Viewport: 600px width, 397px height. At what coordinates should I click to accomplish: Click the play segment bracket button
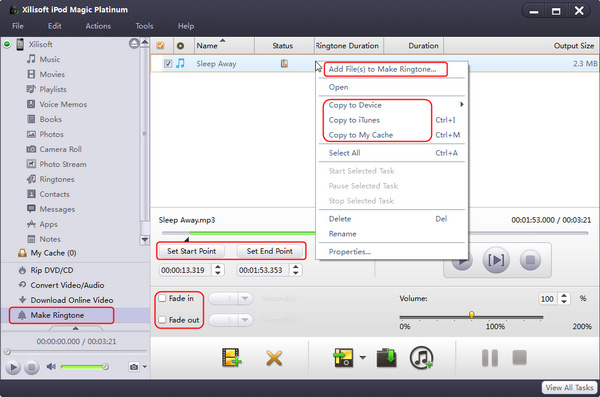[496, 260]
